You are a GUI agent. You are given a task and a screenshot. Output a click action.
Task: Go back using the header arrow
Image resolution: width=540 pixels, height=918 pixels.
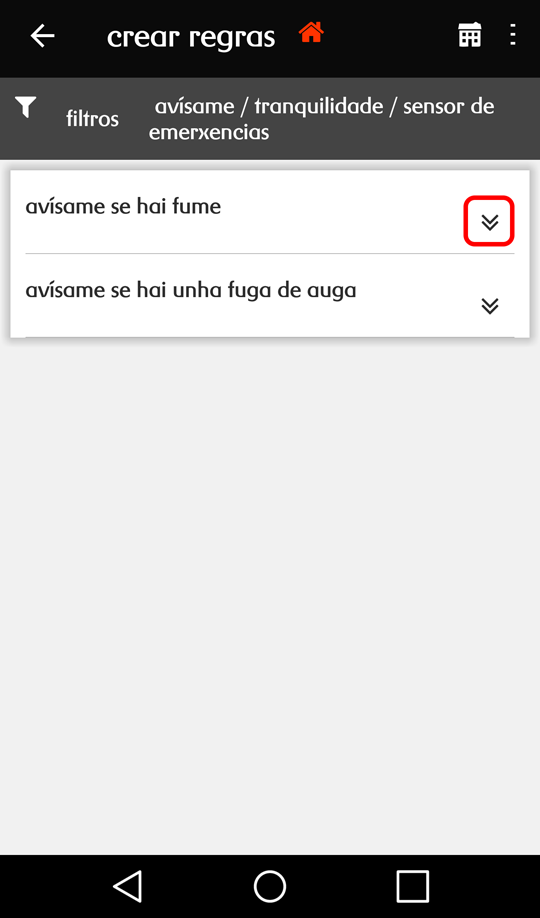pyautogui.click(x=42, y=36)
